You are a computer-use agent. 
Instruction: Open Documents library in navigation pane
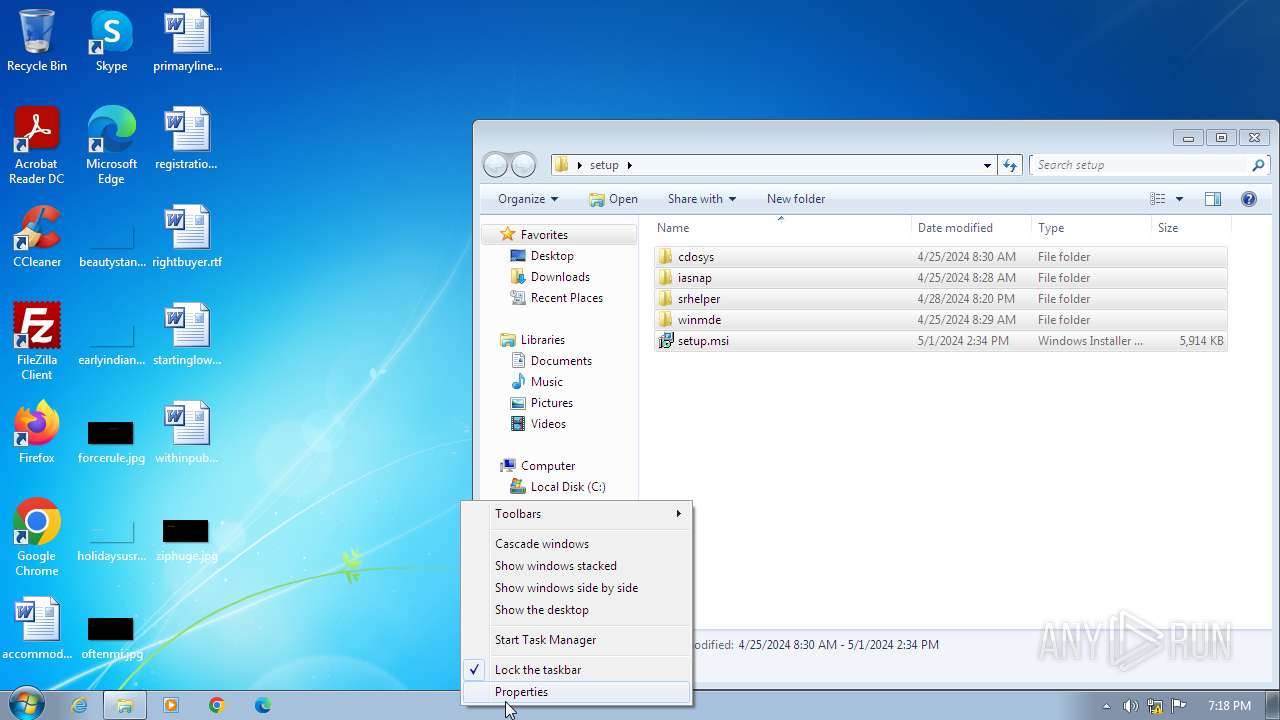[560, 361]
